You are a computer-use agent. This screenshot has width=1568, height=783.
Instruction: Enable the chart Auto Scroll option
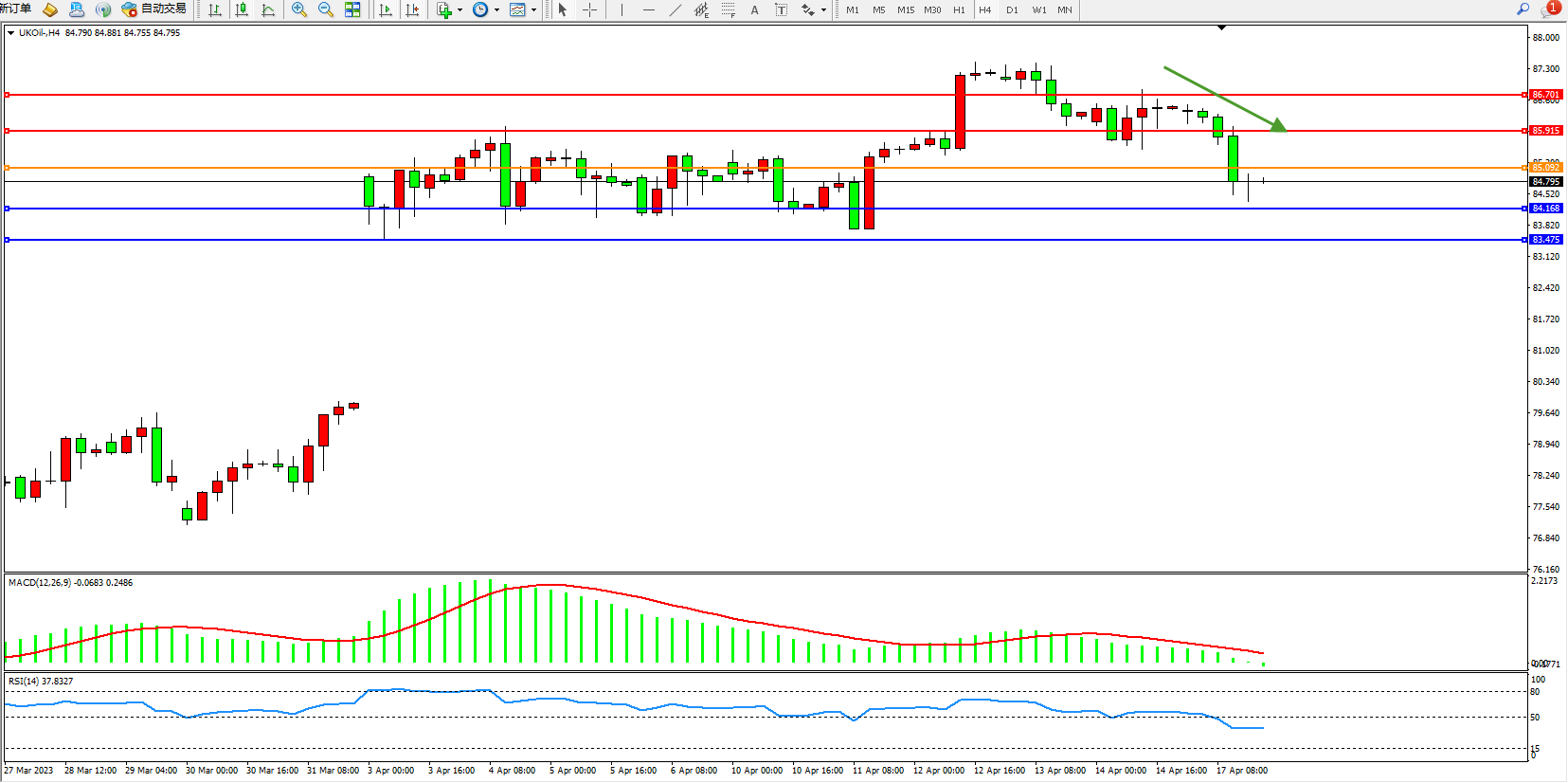pyautogui.click(x=386, y=9)
